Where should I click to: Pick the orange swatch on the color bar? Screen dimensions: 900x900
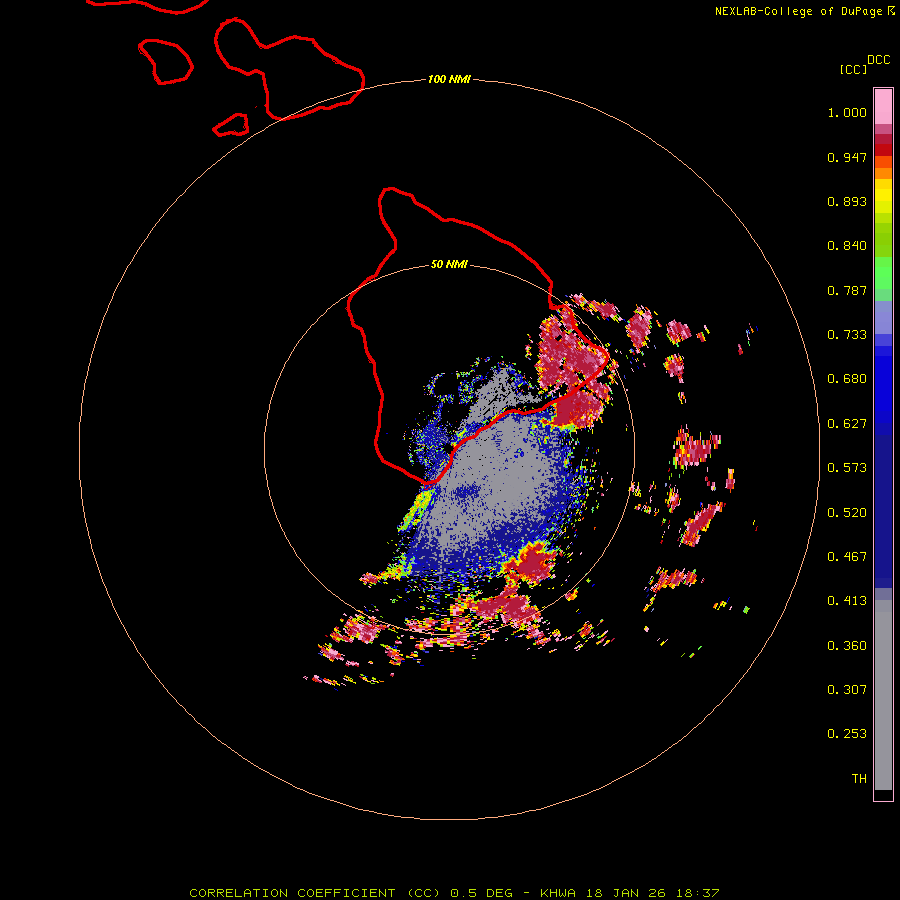(x=883, y=173)
